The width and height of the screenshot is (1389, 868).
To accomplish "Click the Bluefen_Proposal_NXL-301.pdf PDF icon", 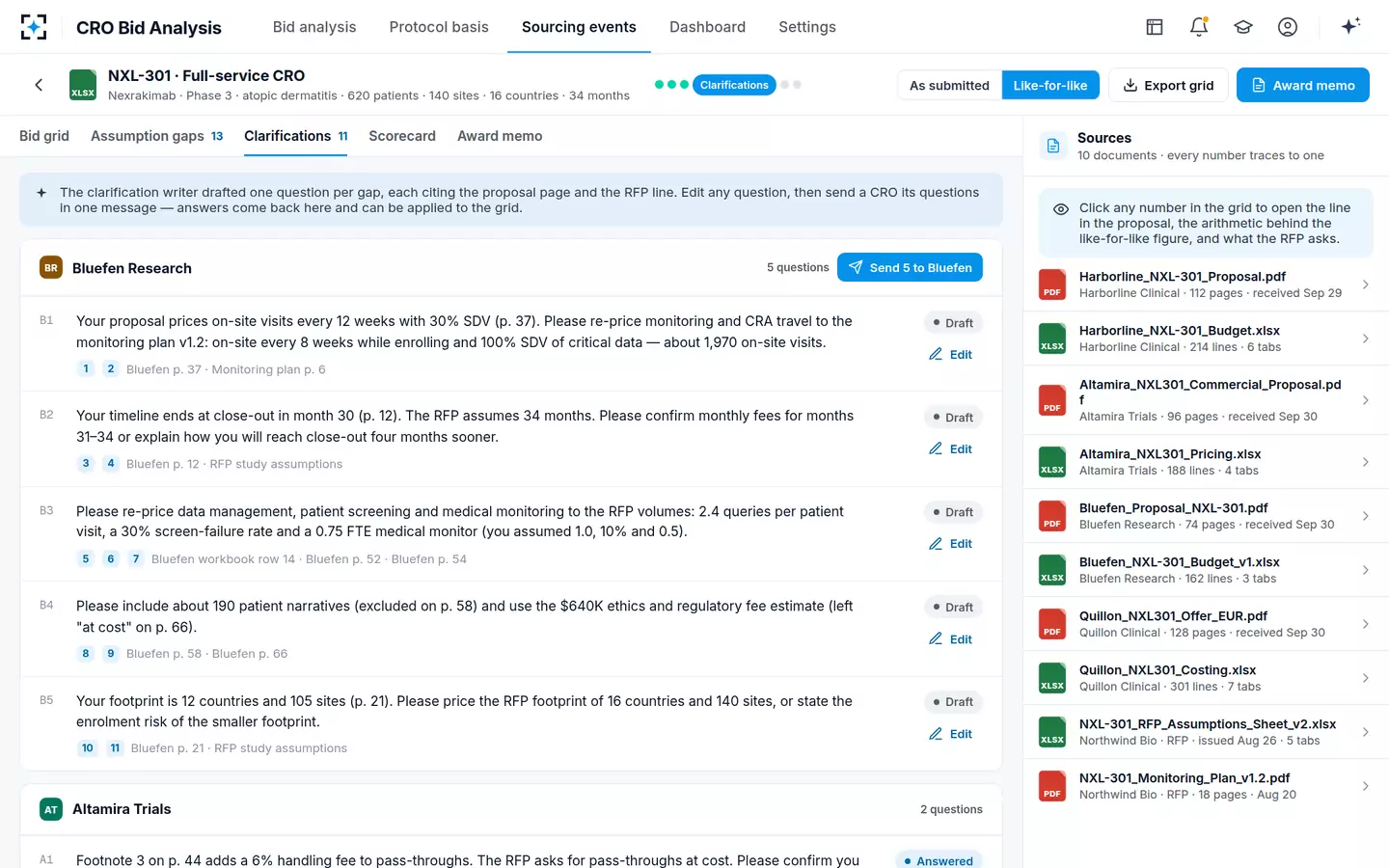I will pyautogui.click(x=1052, y=516).
